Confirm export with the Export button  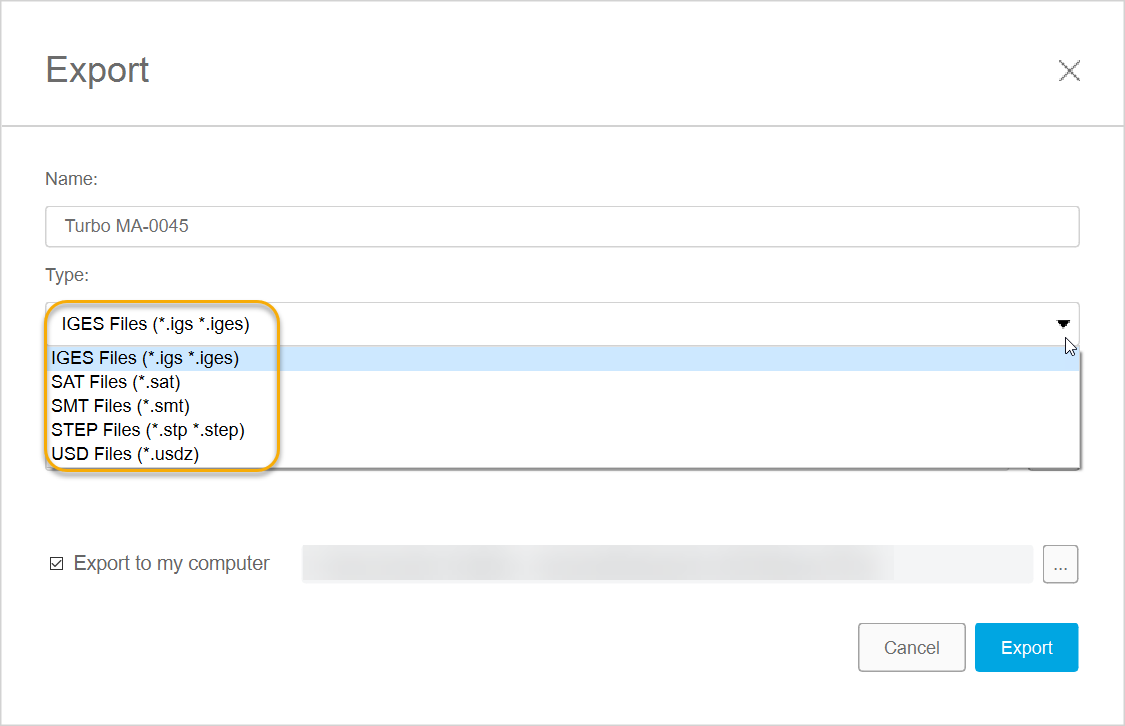(1026, 647)
